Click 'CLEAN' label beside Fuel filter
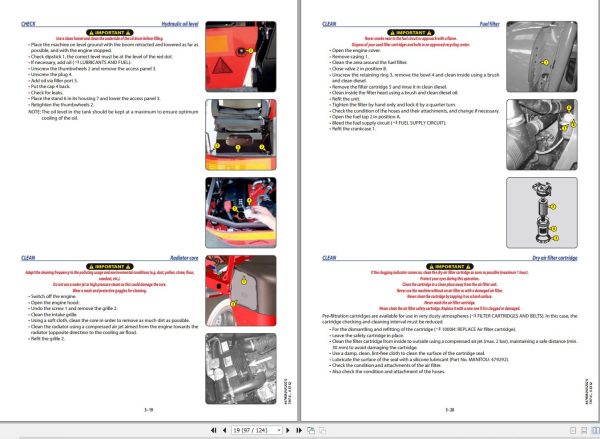The height and width of the screenshot is (439, 600). point(329,24)
